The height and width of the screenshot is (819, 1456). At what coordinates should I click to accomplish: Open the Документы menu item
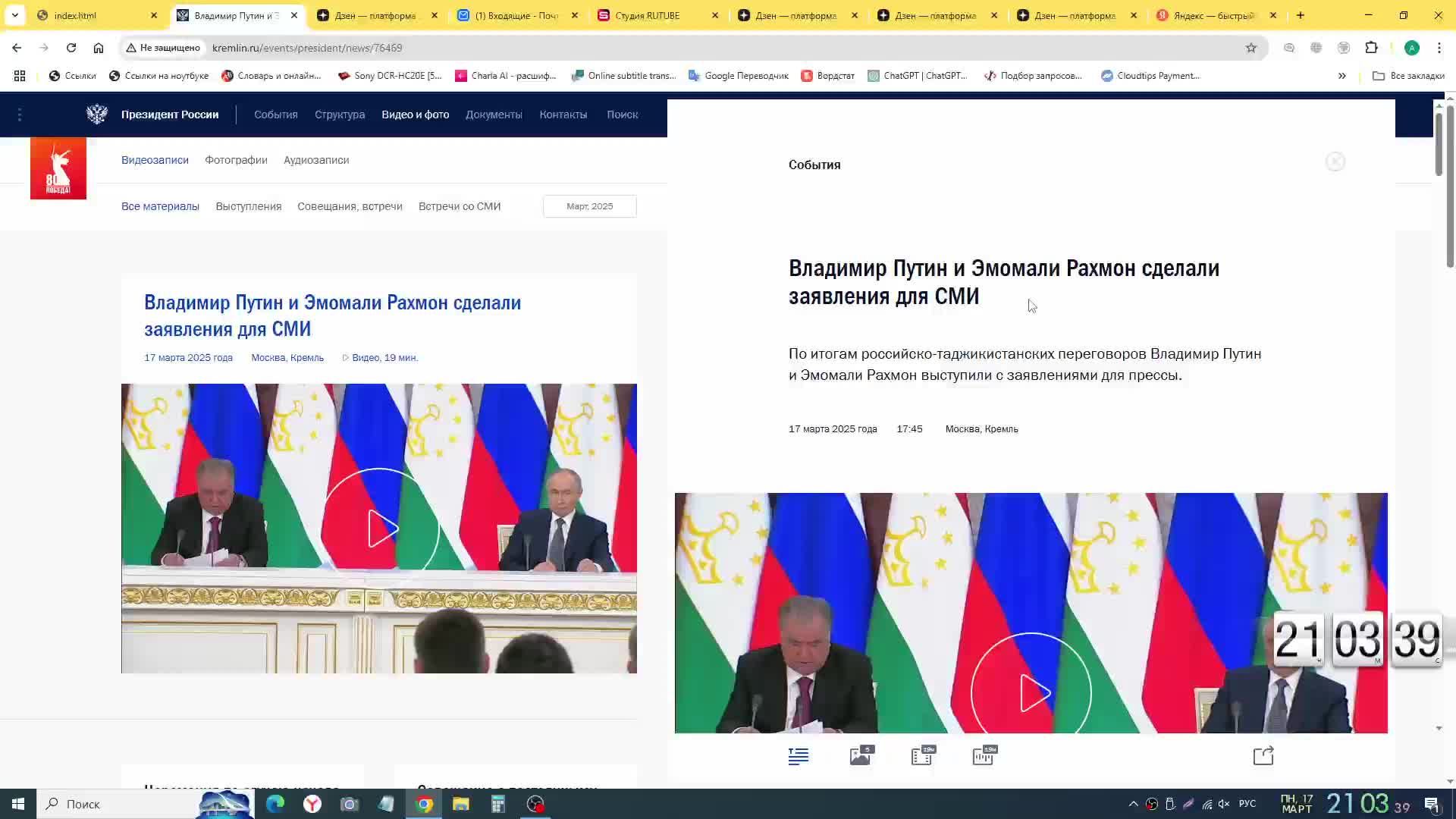tap(494, 115)
